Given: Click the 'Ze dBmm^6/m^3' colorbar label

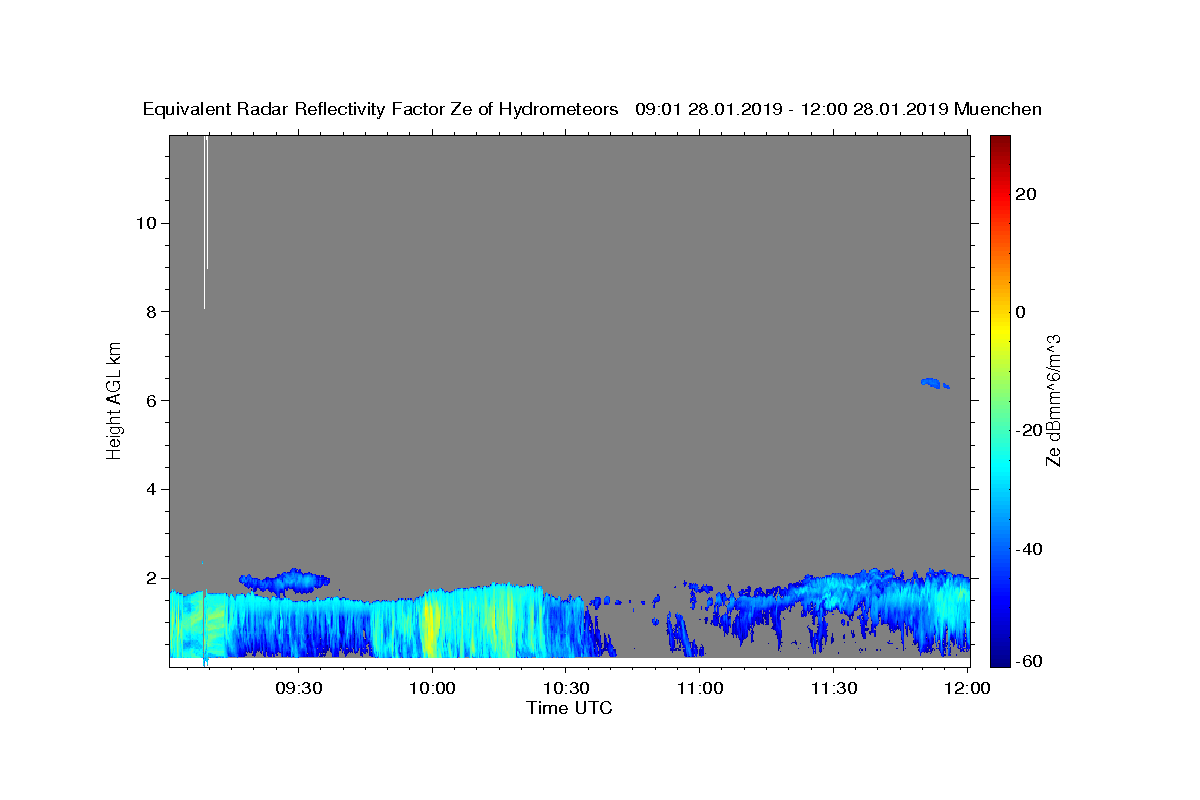Looking at the screenshot, I should pos(1053,400).
